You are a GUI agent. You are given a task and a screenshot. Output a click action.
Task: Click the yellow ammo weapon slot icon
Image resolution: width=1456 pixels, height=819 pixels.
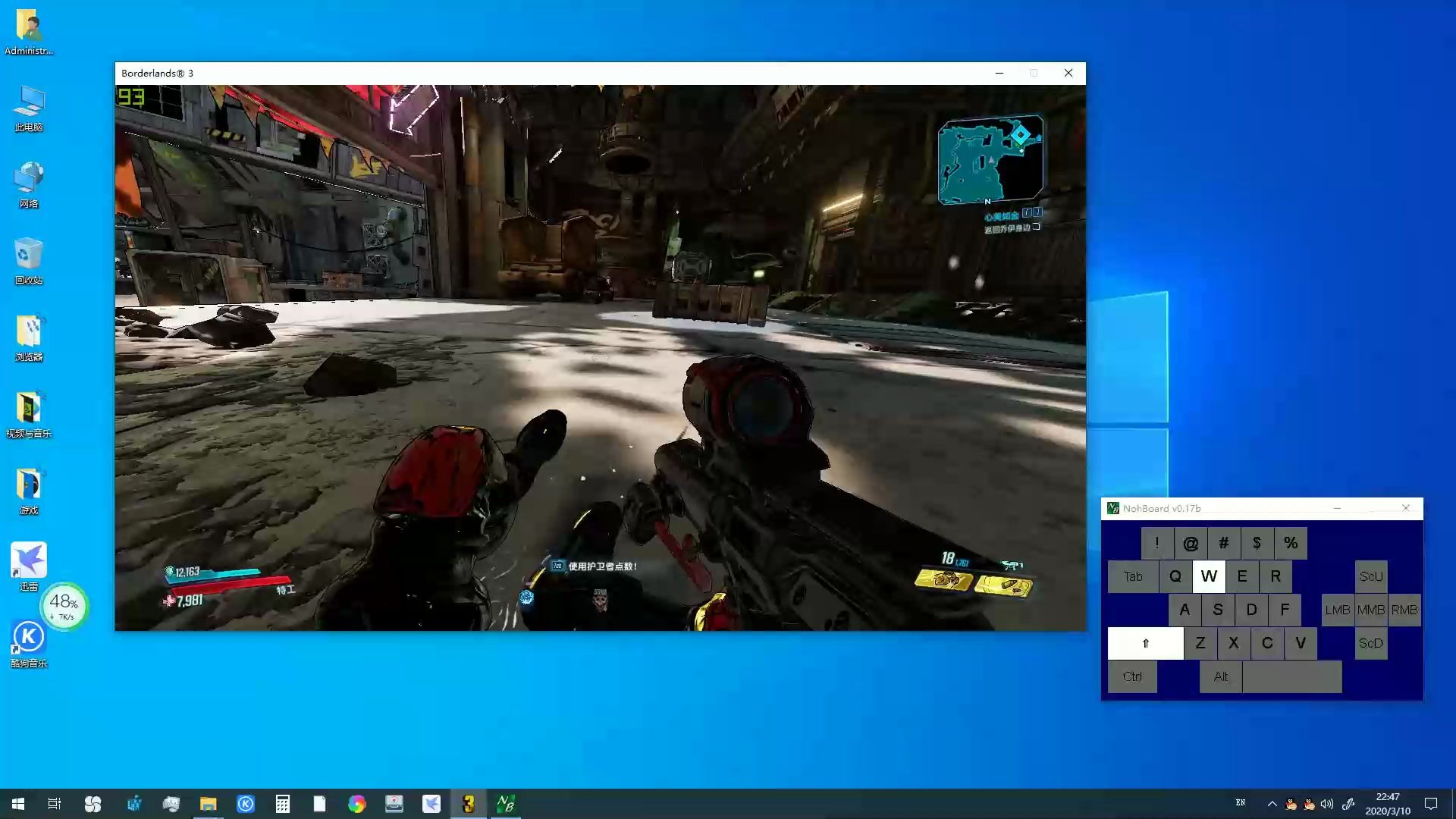click(1003, 585)
